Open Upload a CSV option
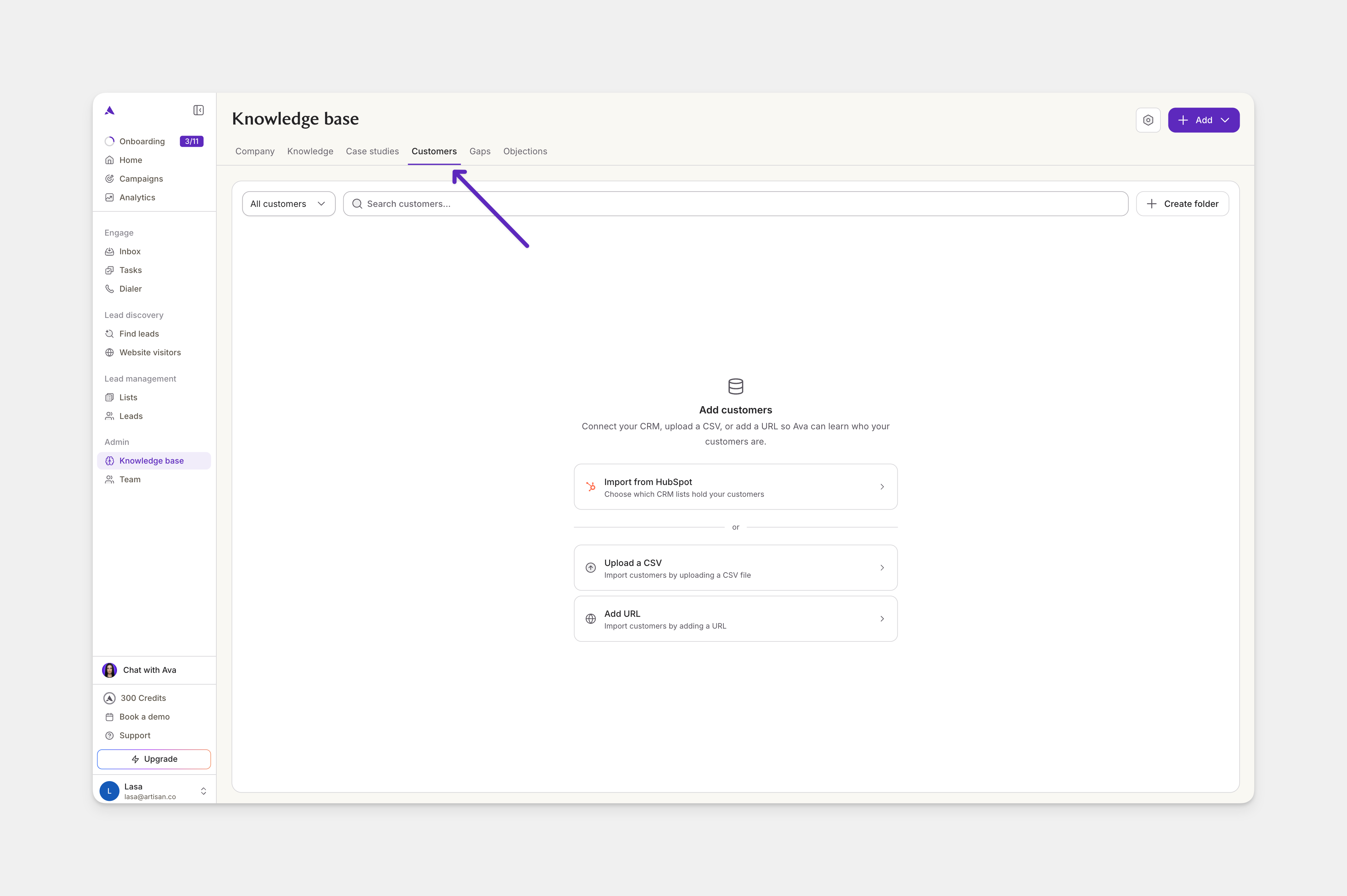 pyautogui.click(x=735, y=568)
